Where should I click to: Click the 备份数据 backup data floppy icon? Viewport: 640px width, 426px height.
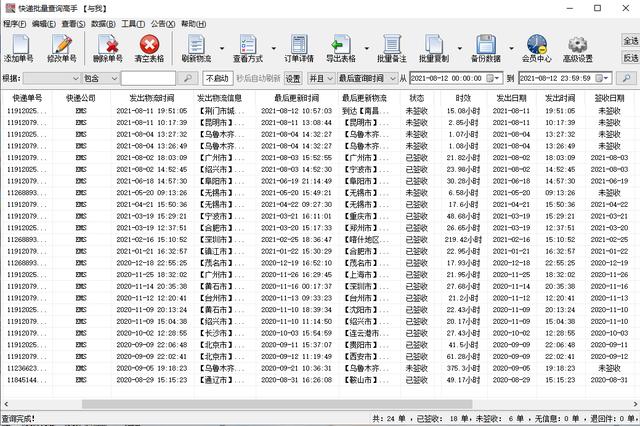pos(486,48)
